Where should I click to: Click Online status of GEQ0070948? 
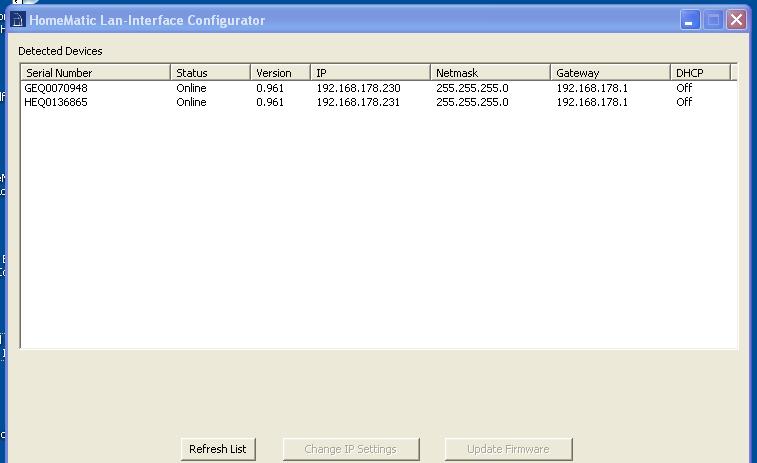191,88
